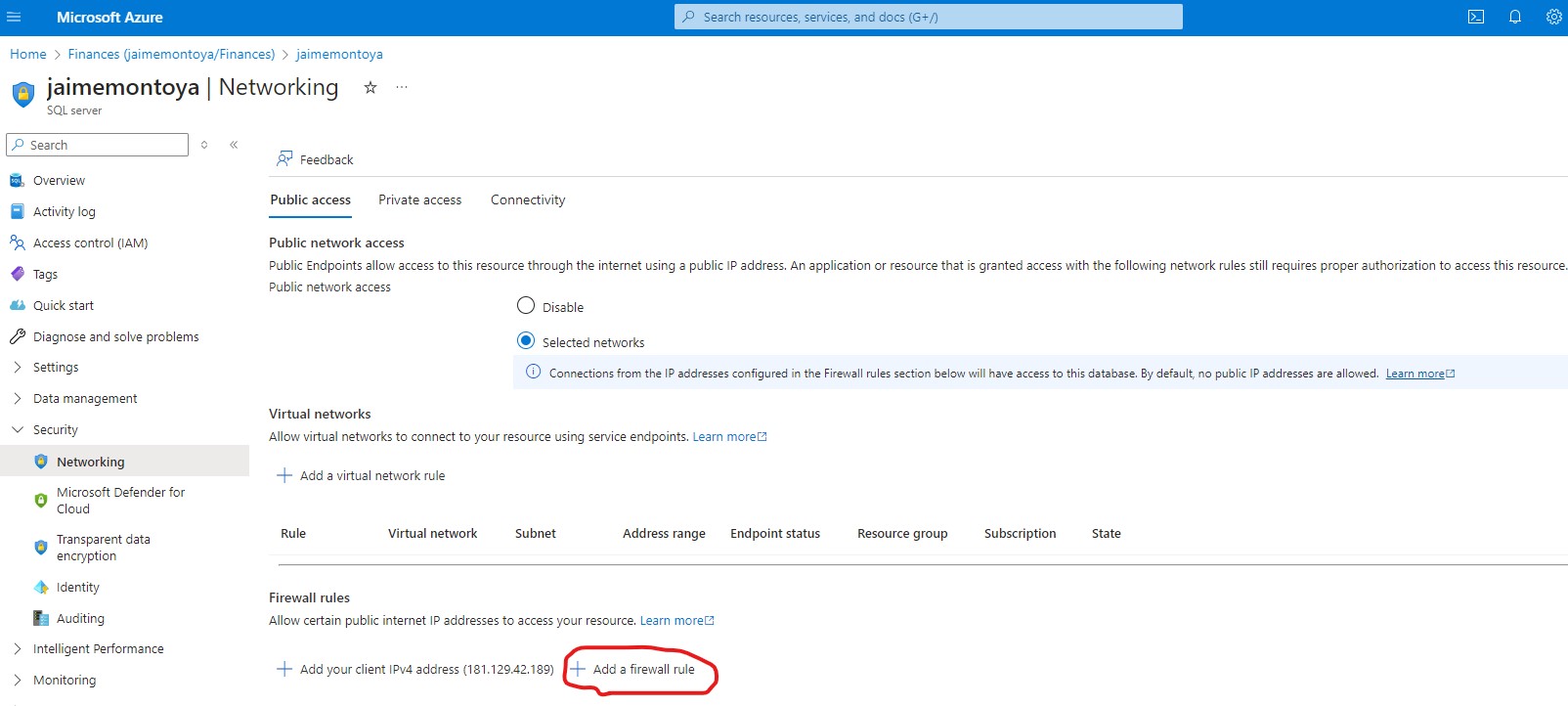
Task: Open Quick start in the sidebar
Action: click(64, 305)
